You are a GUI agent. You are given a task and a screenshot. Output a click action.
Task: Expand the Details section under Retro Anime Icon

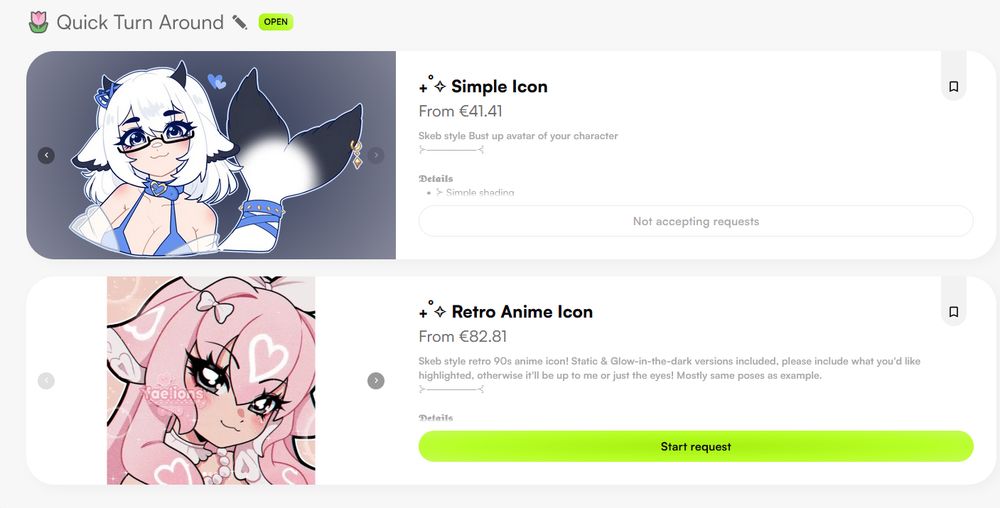tap(436, 418)
